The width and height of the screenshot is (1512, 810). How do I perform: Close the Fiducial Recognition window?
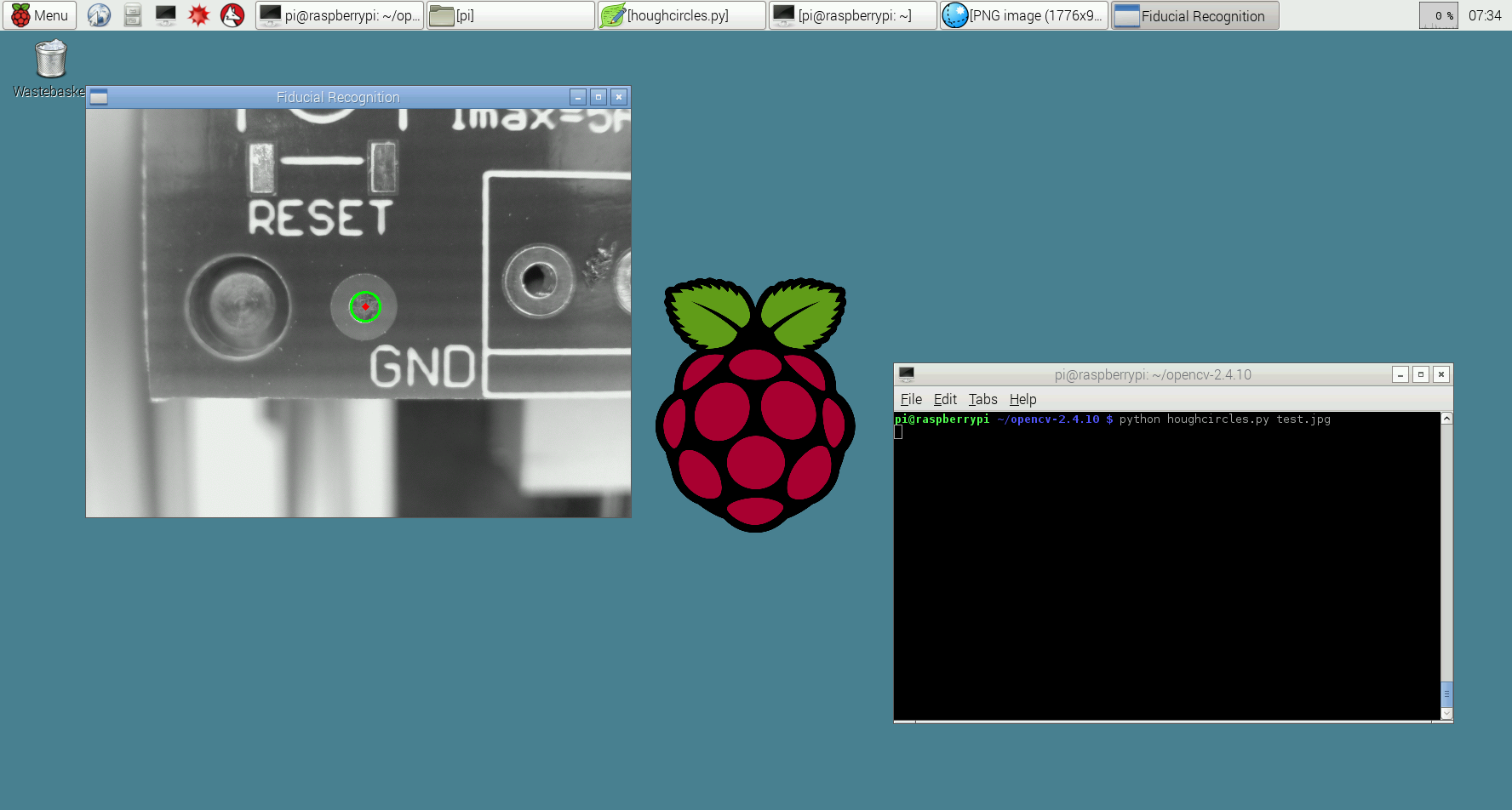(x=619, y=97)
